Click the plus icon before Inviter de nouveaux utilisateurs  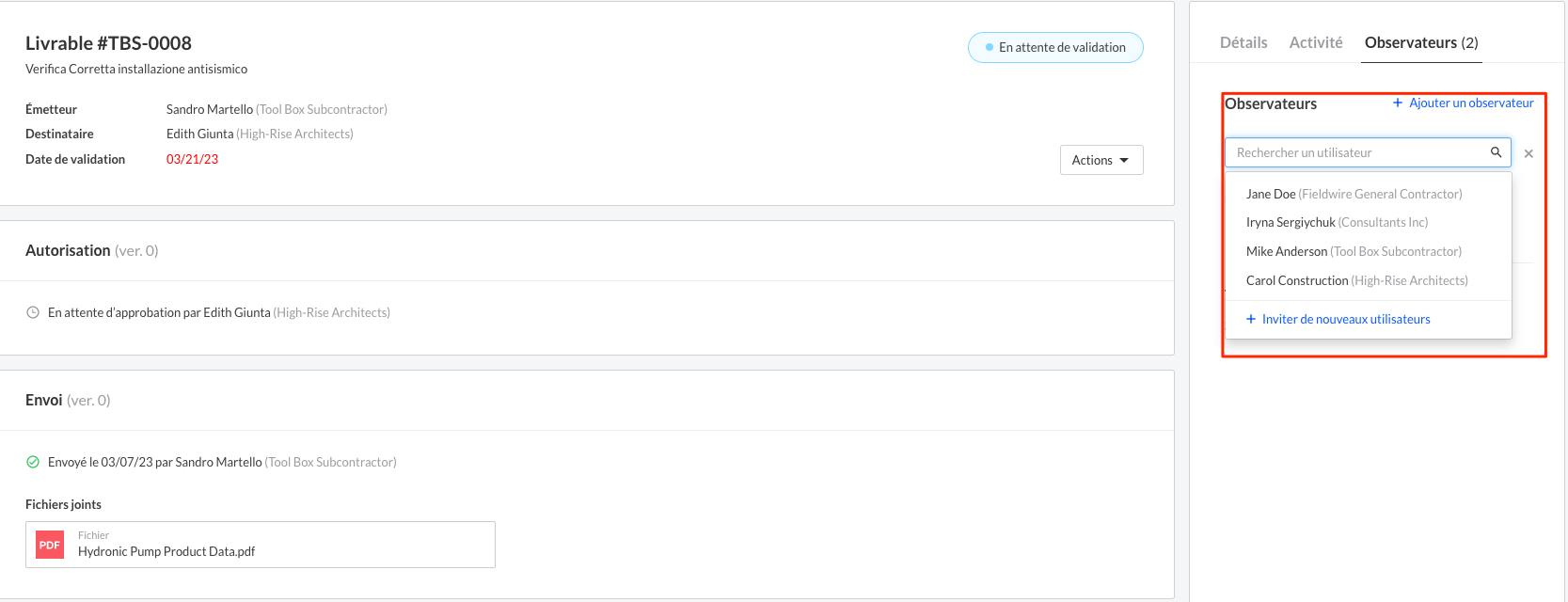click(x=1251, y=319)
